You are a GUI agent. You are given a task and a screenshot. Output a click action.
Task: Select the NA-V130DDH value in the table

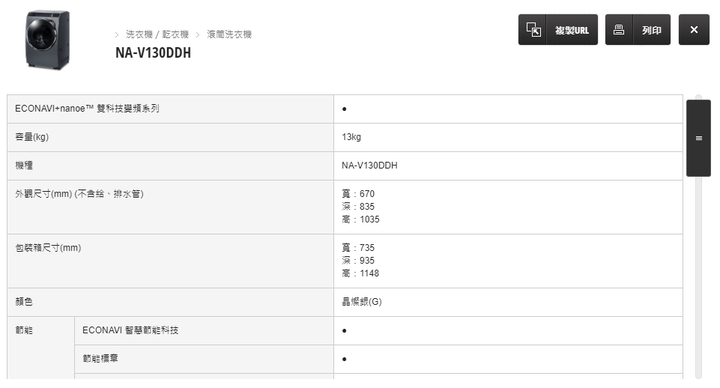click(x=369, y=165)
